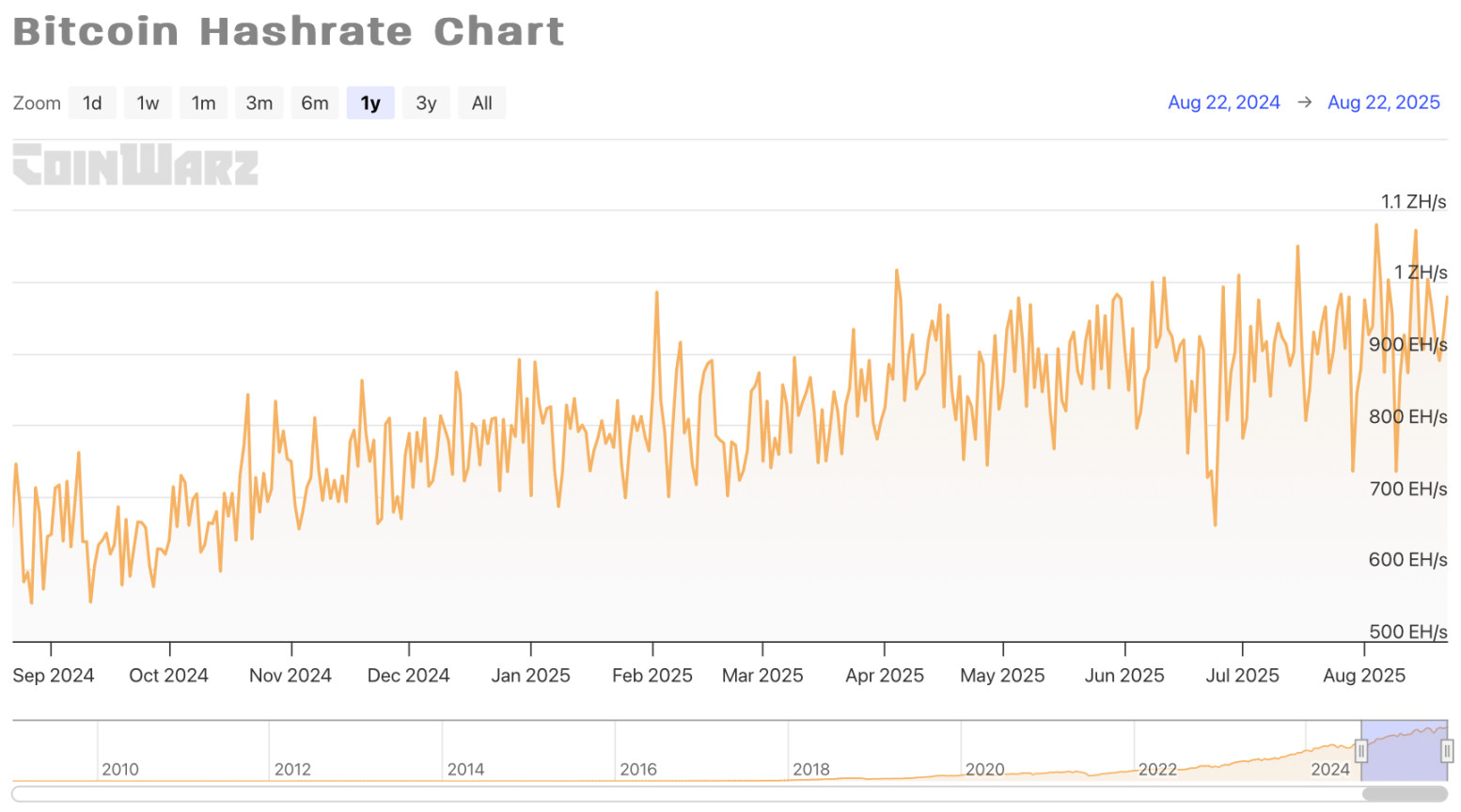Edit the start date Aug 22, 2024

tap(1223, 102)
